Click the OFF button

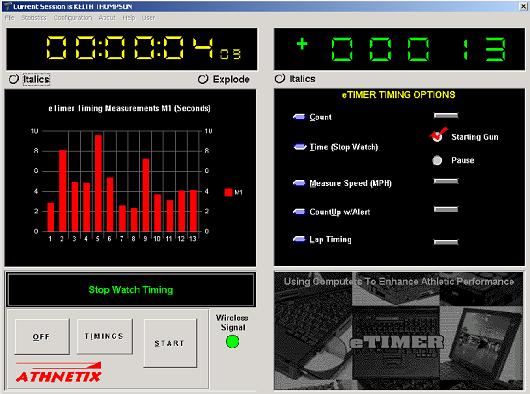(x=42, y=337)
